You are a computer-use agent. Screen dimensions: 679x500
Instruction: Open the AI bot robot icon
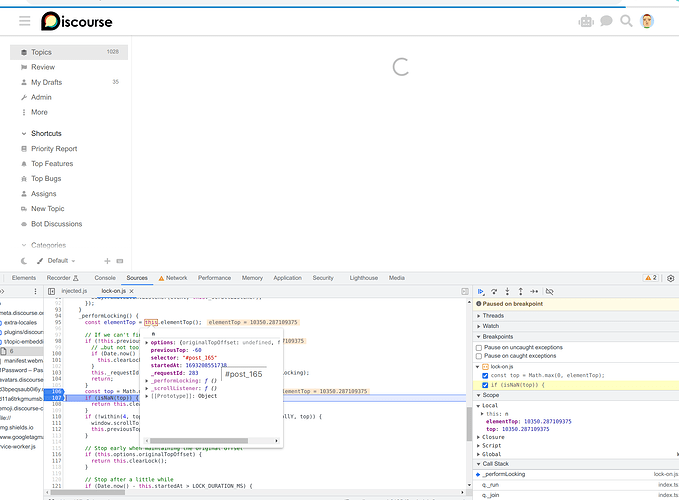tap(586, 21)
